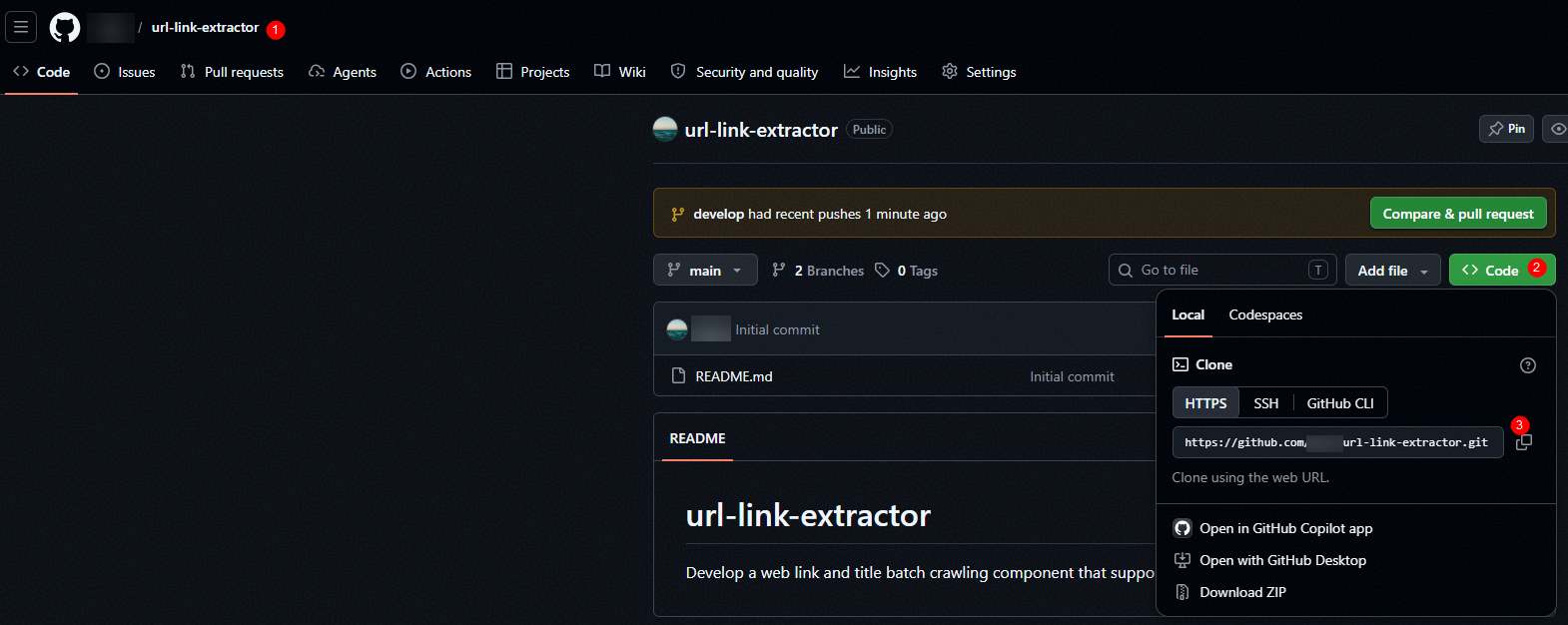Image resolution: width=1568 pixels, height=625 pixels.
Task: Pin this repository with Pin button
Action: [1506, 129]
